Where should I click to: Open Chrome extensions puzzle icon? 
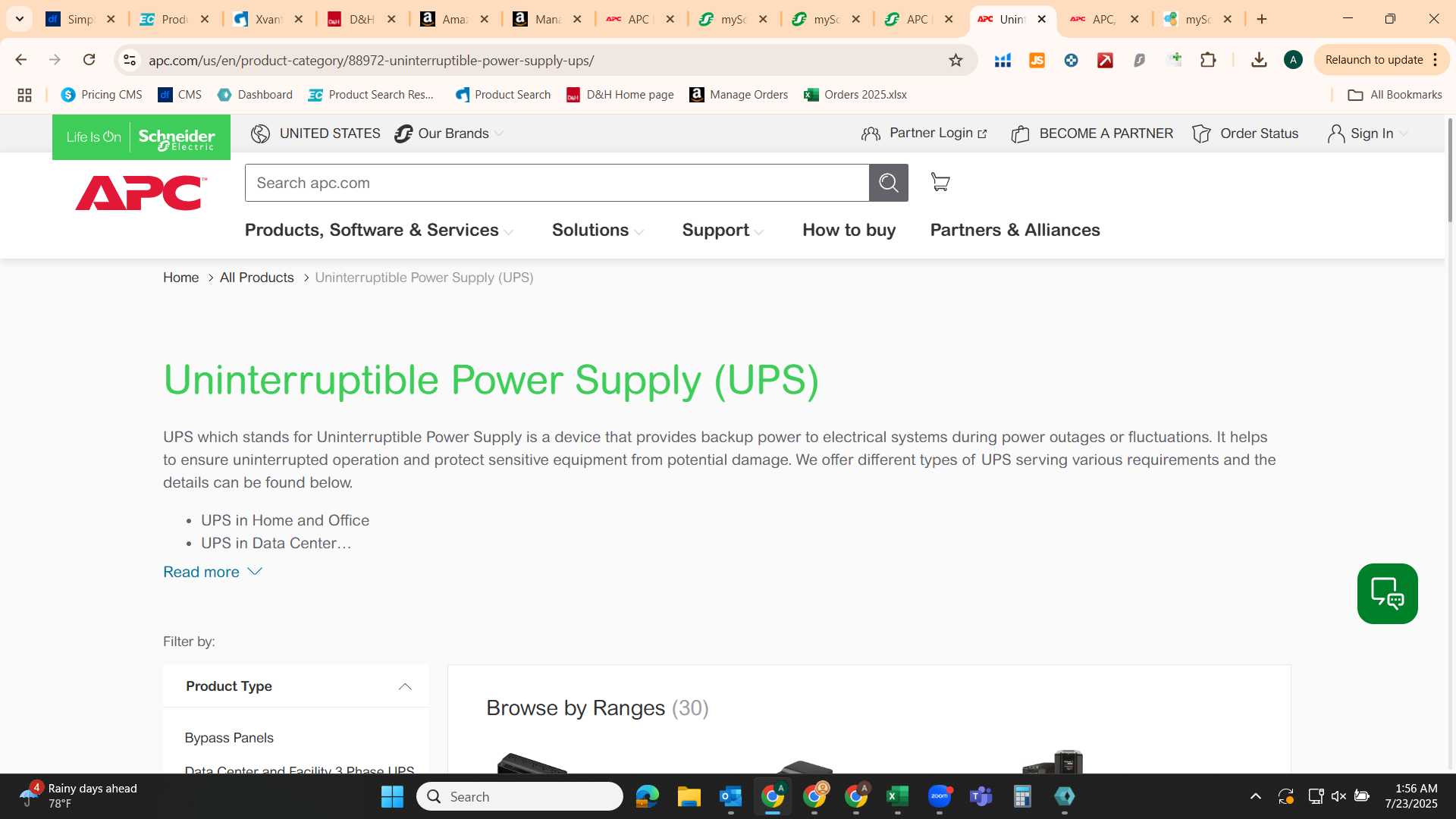1208,60
